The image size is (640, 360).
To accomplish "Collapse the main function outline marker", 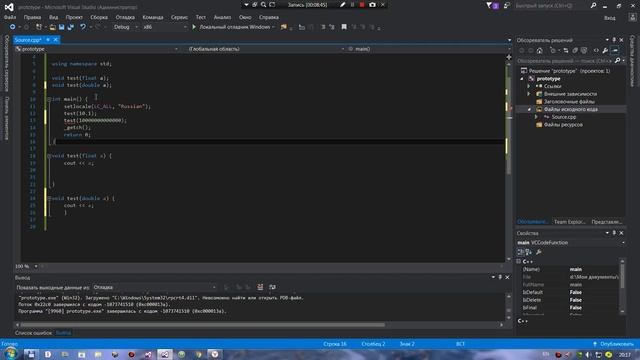I will tap(49, 99).
